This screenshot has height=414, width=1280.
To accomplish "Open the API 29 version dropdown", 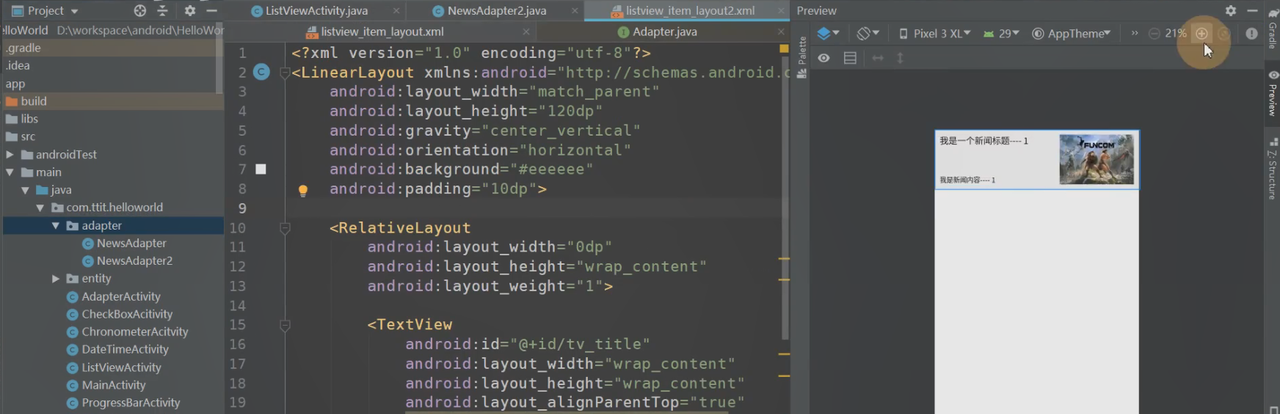I will (1000, 33).
